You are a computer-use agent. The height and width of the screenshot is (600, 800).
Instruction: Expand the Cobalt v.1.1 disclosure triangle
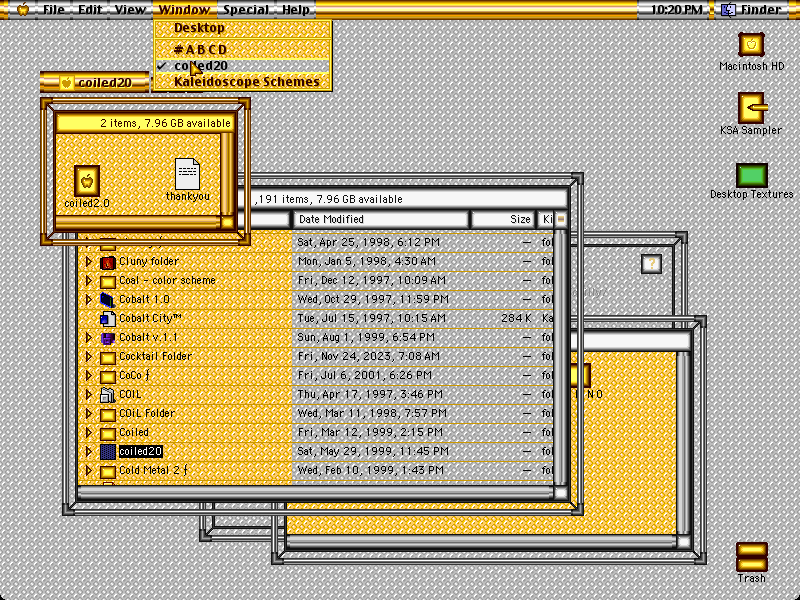tap(88, 338)
